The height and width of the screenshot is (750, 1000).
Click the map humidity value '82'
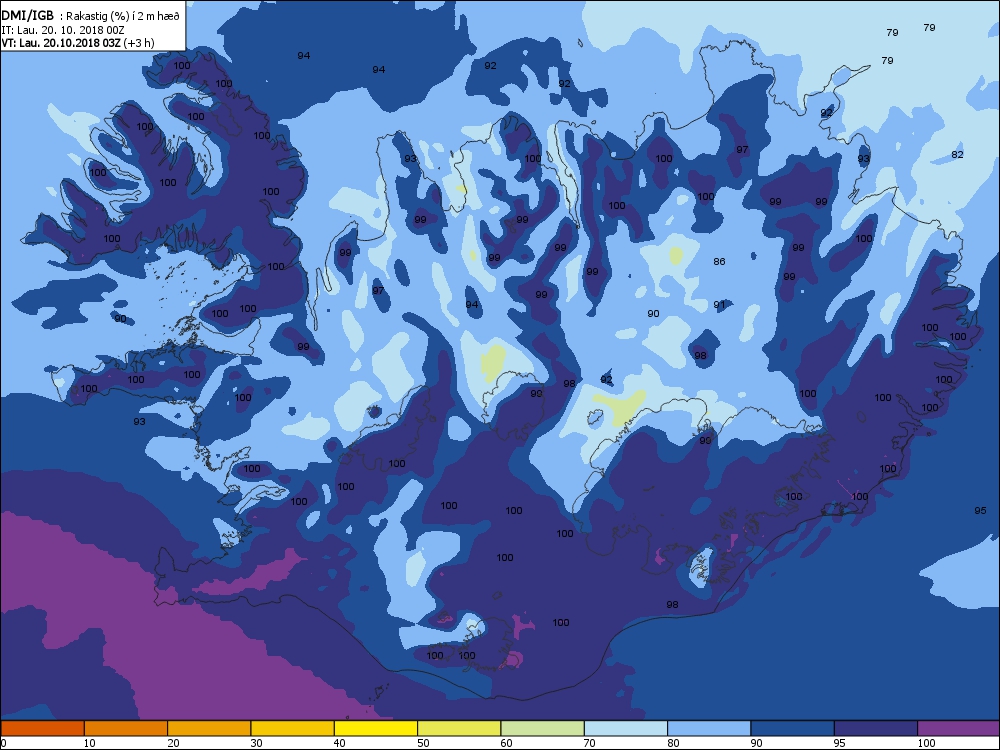coord(957,154)
